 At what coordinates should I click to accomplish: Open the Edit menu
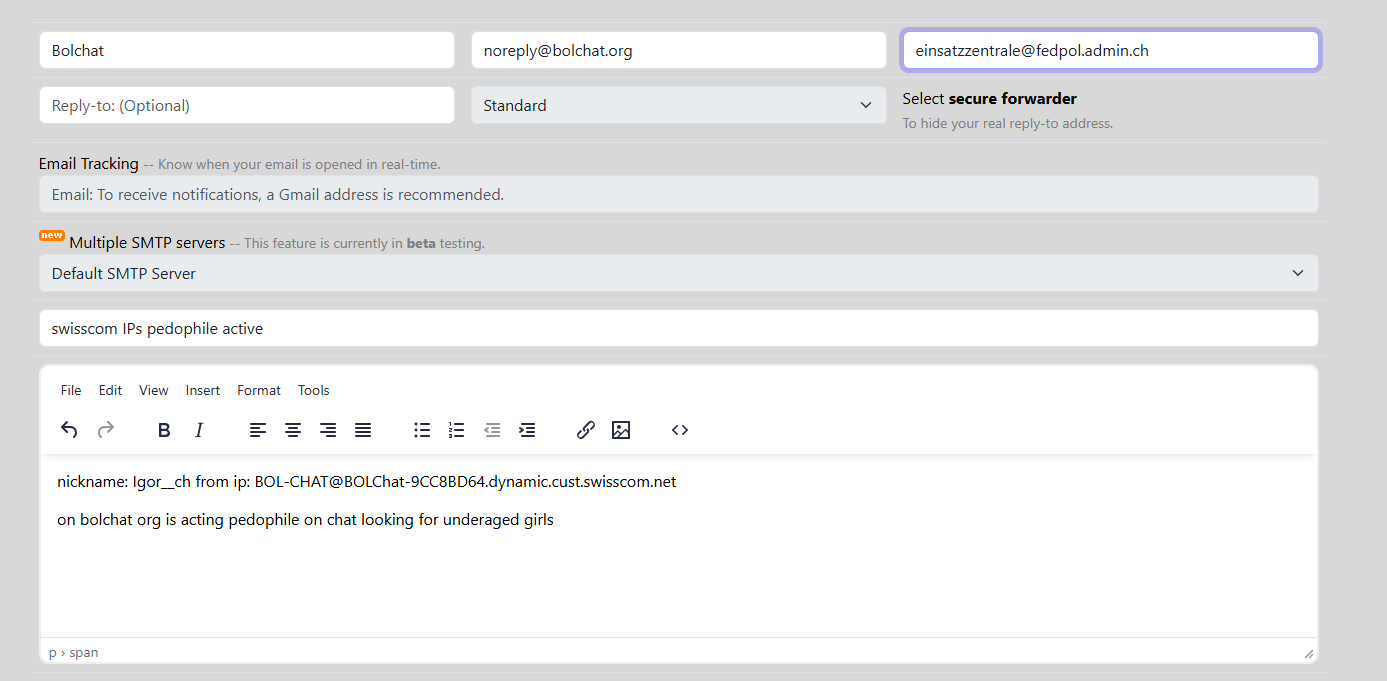(x=110, y=390)
